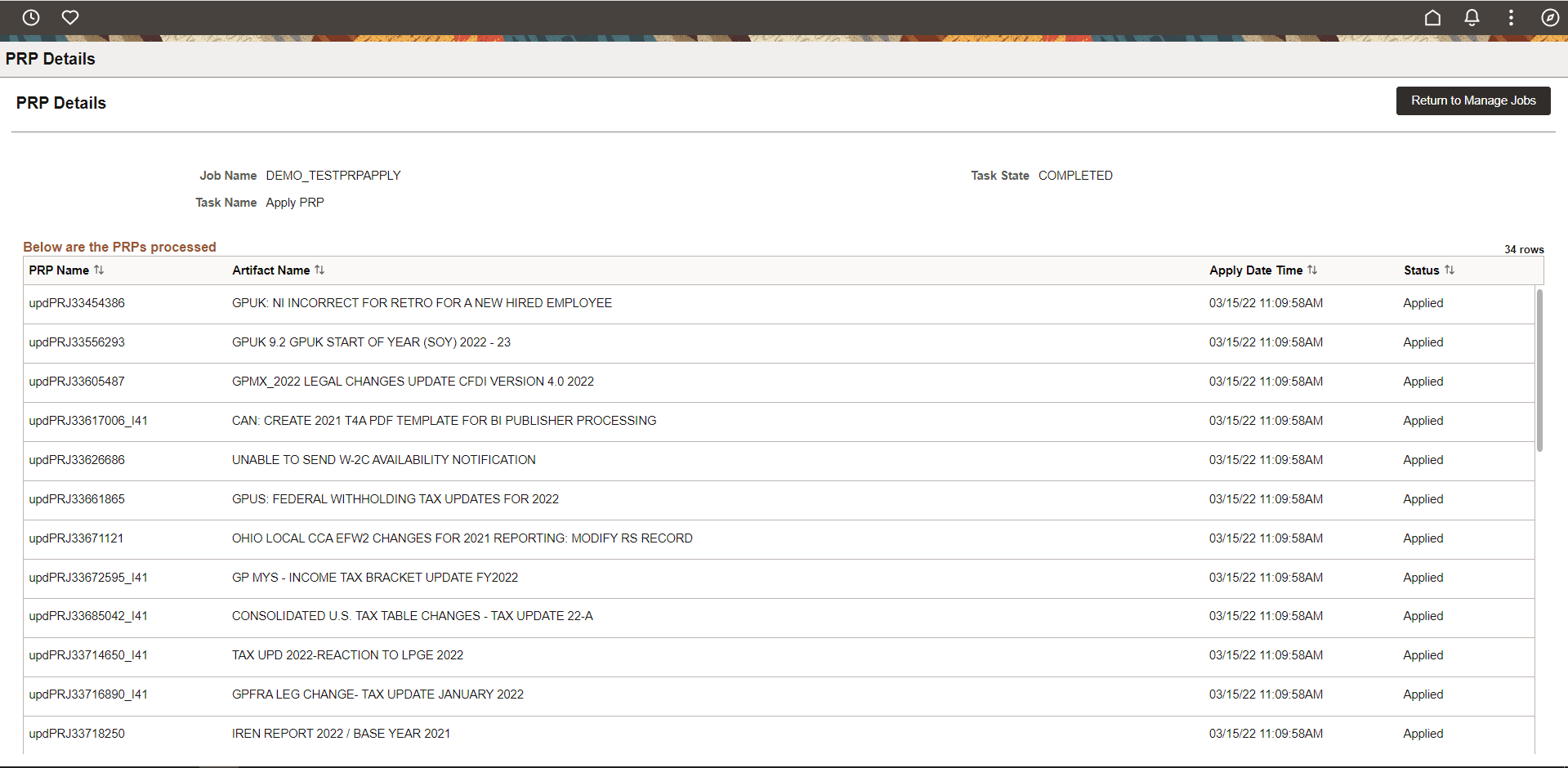Select the GPUK START OF YEAR 2022-23 row

371,342
